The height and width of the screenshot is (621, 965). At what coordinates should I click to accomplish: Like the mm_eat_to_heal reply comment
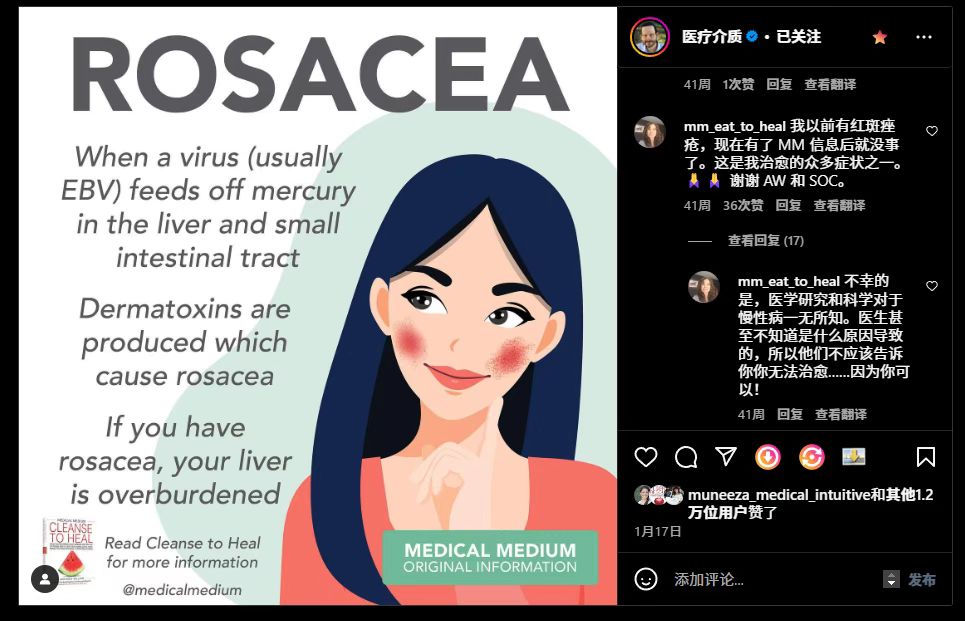(x=932, y=286)
